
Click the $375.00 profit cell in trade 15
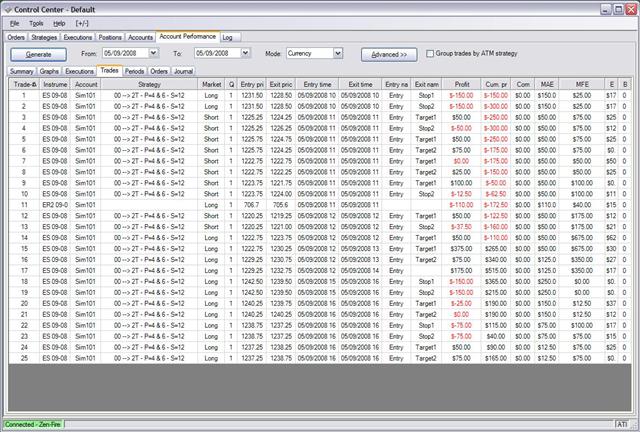tap(462, 249)
